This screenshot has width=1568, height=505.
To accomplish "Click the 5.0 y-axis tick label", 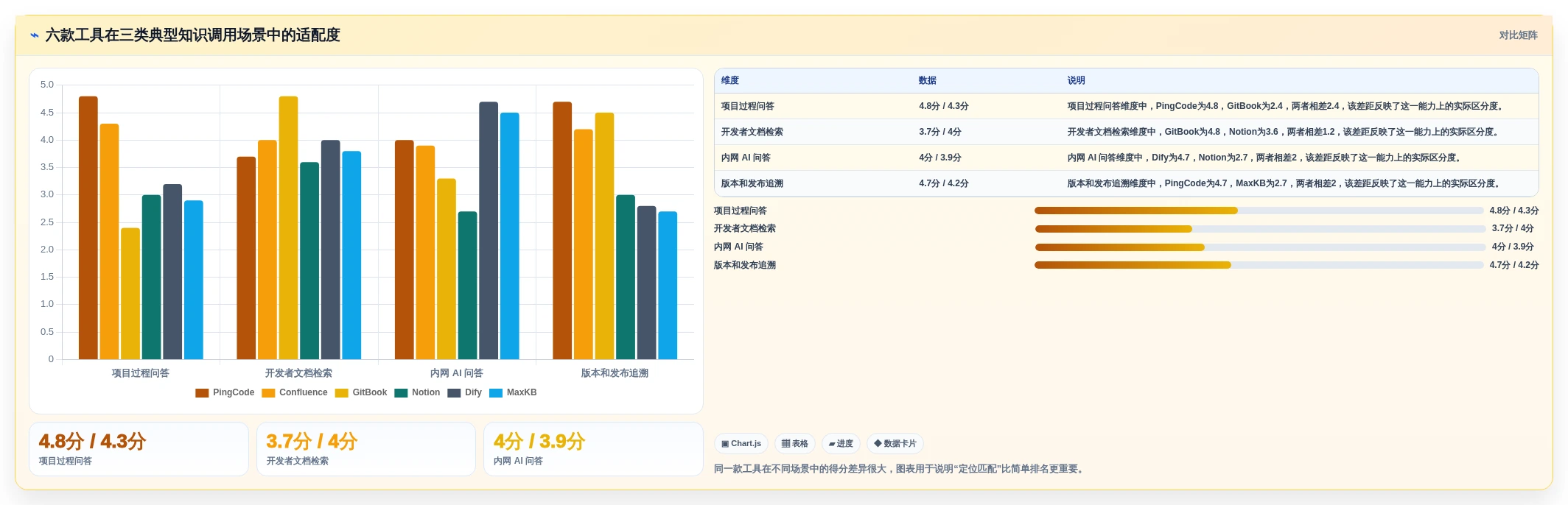I will 47,85.
